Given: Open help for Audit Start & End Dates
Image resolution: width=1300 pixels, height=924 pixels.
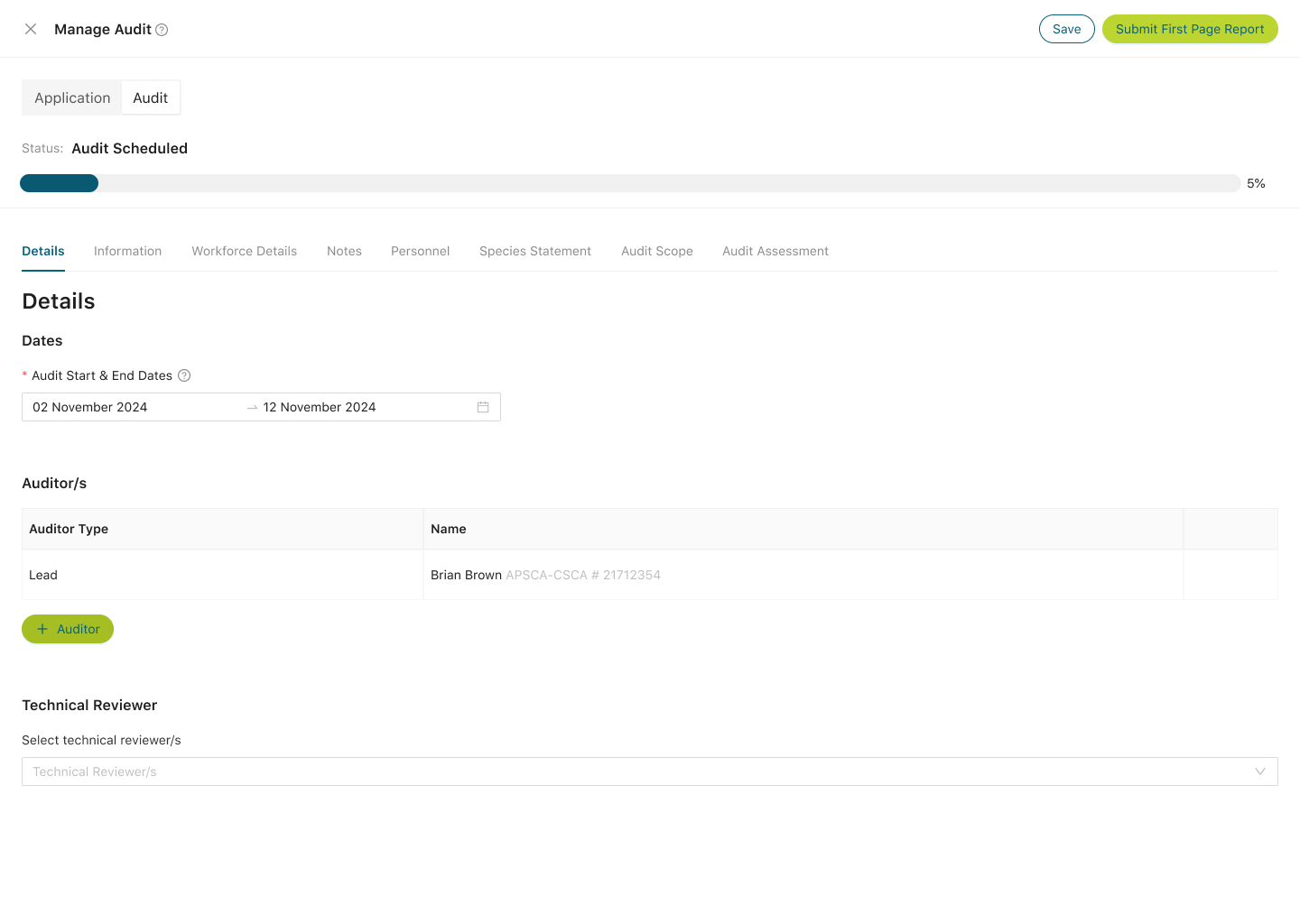Looking at the screenshot, I should (x=184, y=375).
